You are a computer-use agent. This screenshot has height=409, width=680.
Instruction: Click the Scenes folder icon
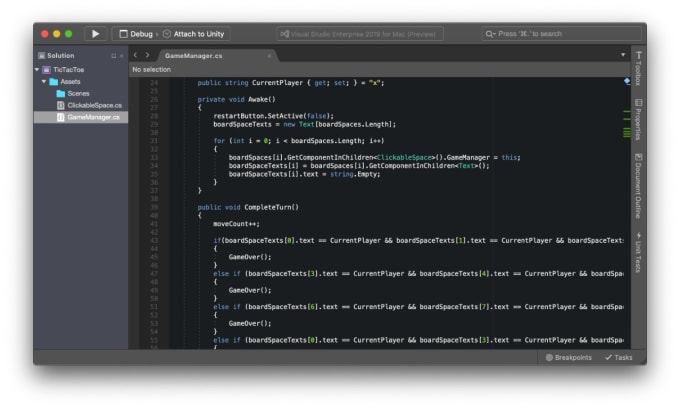[x=61, y=93]
